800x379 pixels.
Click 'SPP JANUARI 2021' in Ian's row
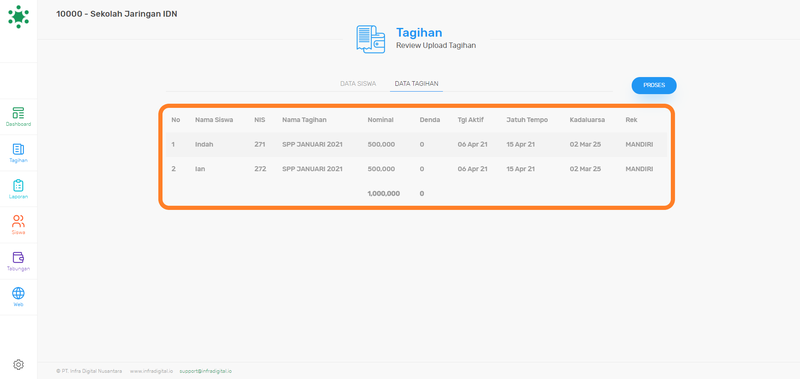click(x=312, y=169)
